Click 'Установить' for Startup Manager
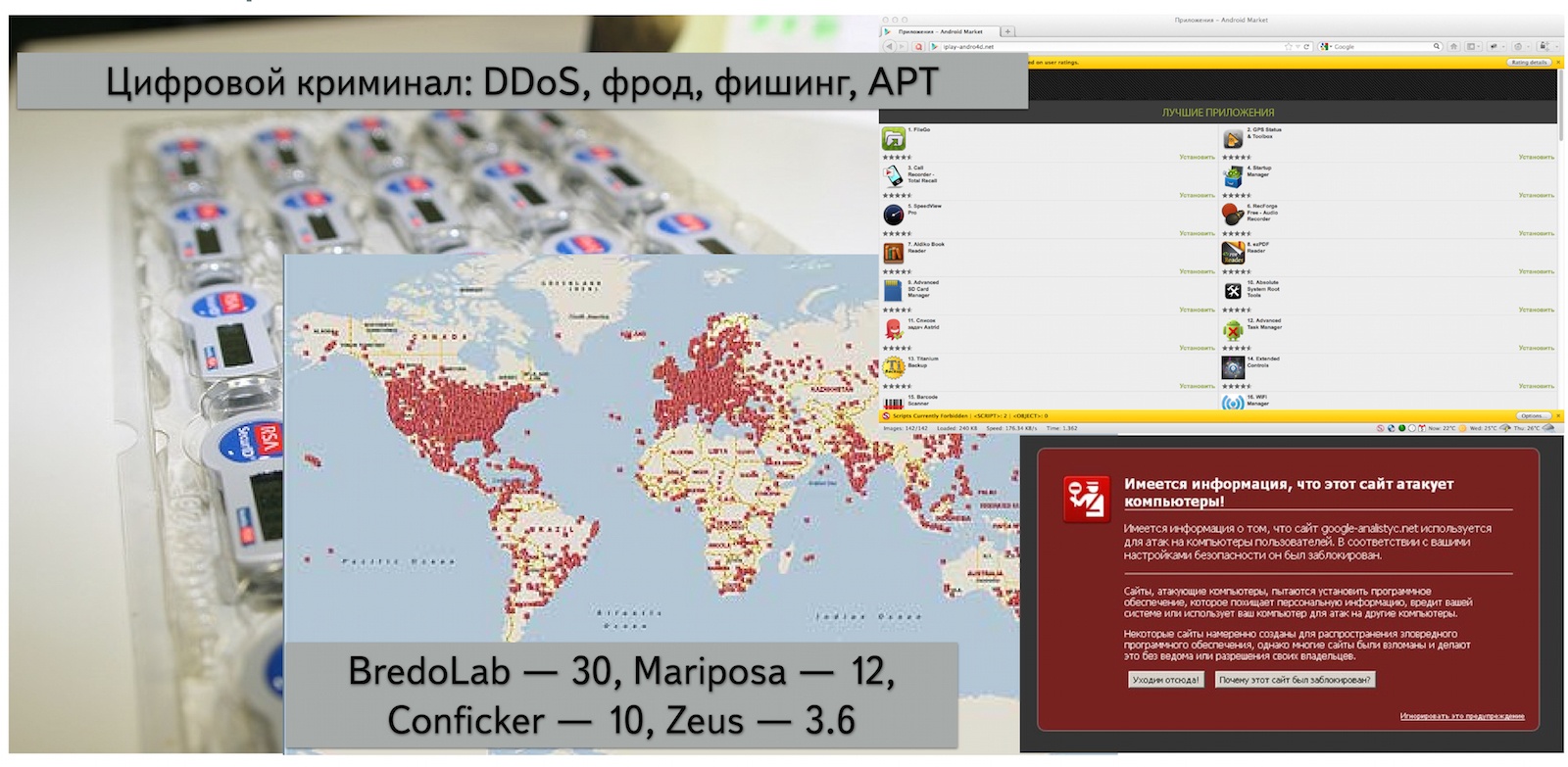This screenshot has width=1568, height=767. tap(1536, 195)
